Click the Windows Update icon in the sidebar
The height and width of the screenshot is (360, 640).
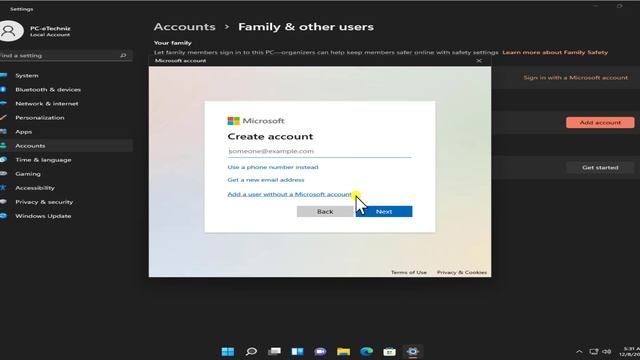[3, 216]
